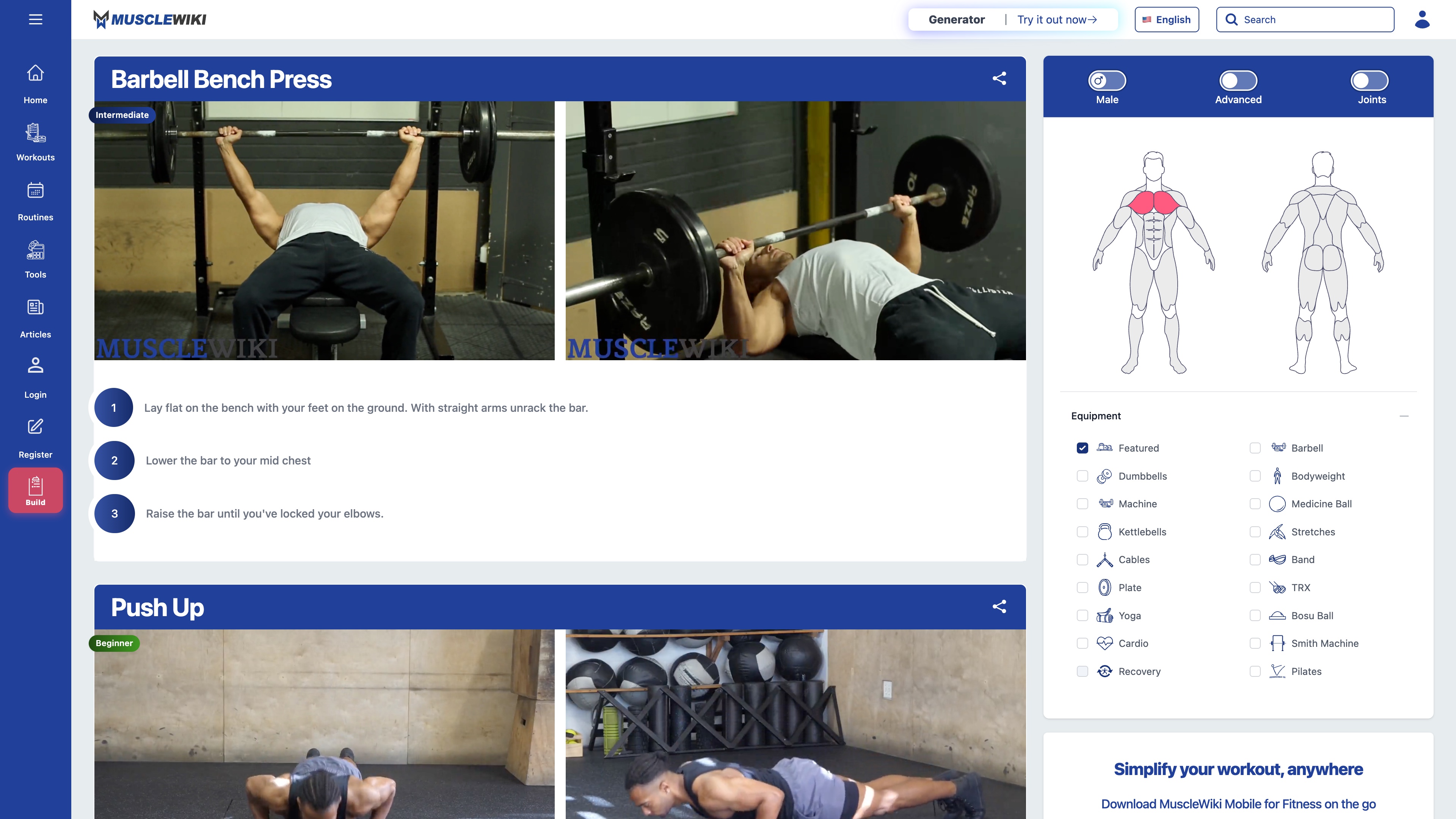The width and height of the screenshot is (1456, 819).
Task: Check the Dumbbells checkbox
Action: click(1083, 477)
